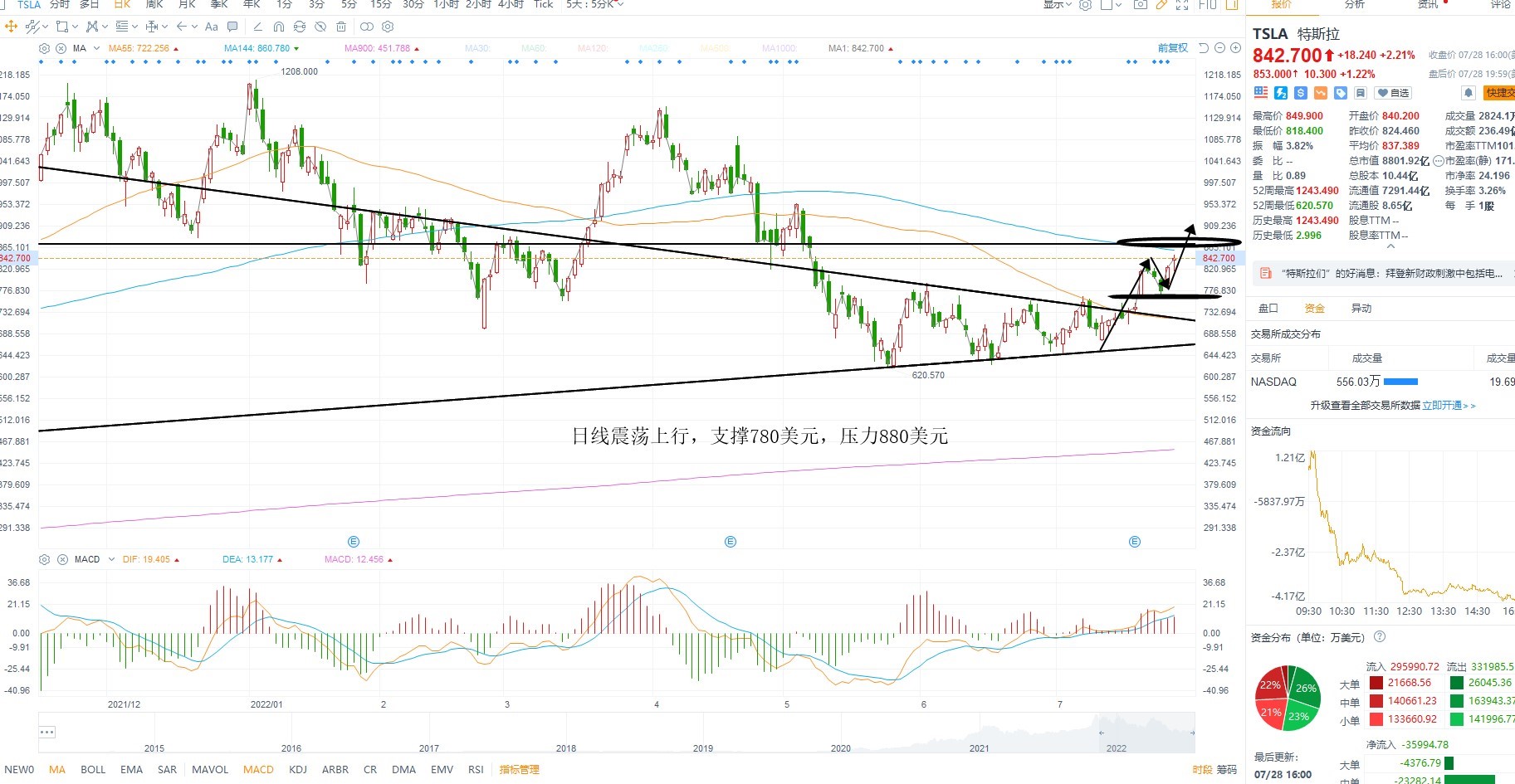Switch to 周K weekly chart tab
The width and height of the screenshot is (1515, 784).
point(154,4)
